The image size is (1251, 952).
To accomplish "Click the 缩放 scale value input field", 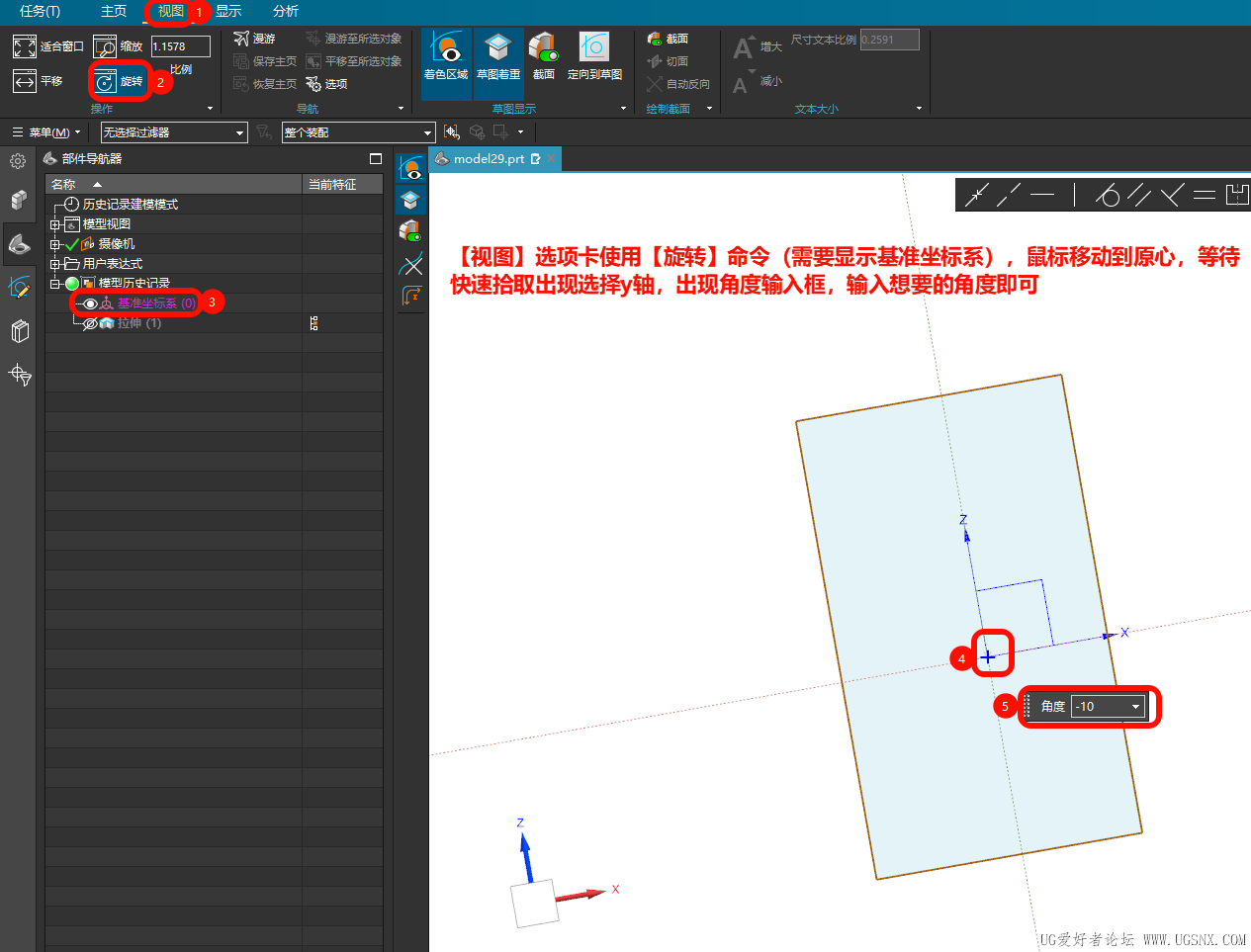I will coord(180,46).
